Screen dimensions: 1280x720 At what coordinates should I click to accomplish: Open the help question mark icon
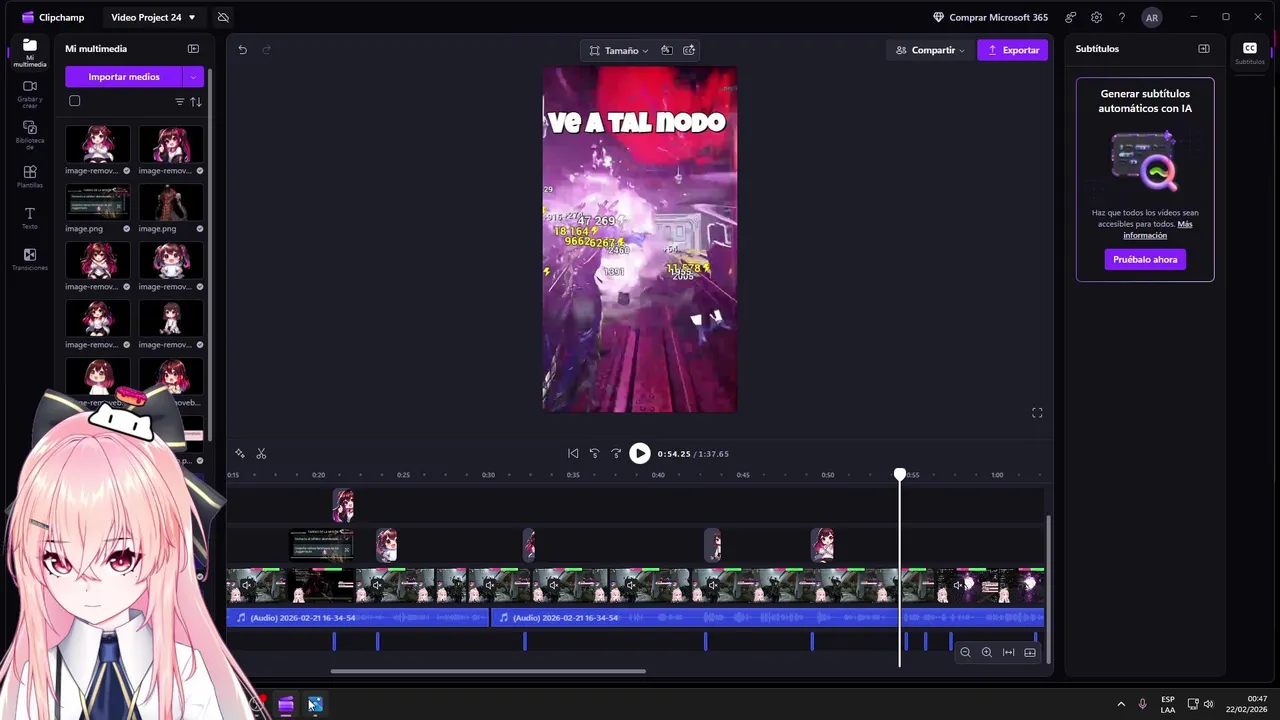[x=1121, y=17]
